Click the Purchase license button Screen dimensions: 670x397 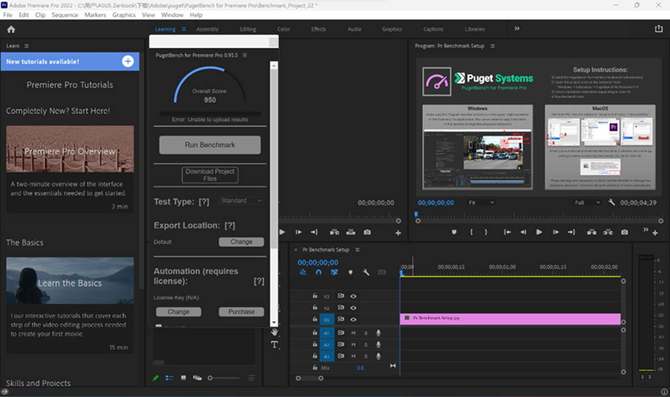[241, 312]
